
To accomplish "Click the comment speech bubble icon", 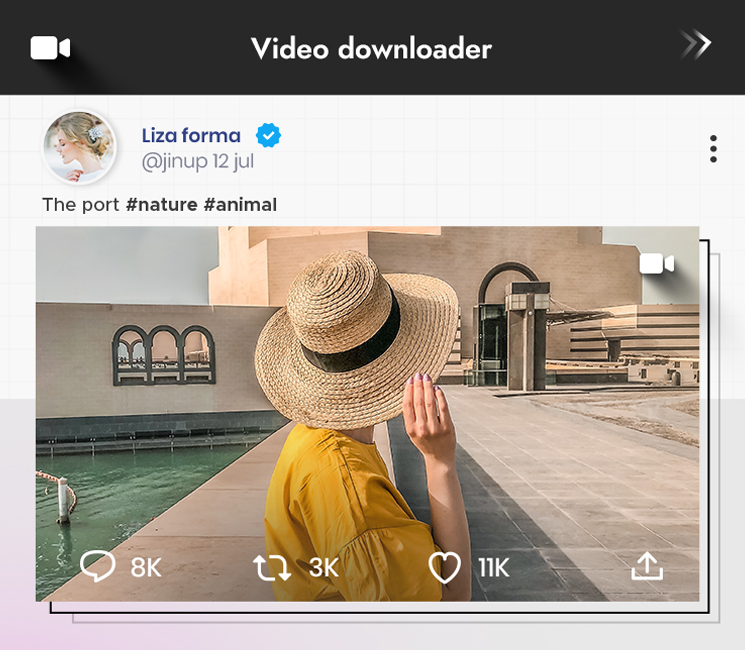I will pos(98,566).
